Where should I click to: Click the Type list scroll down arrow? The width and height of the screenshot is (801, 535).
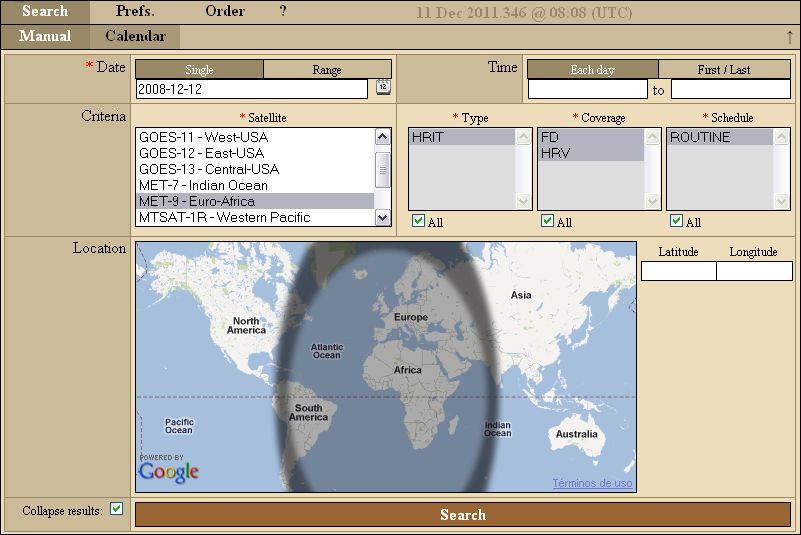[523, 201]
